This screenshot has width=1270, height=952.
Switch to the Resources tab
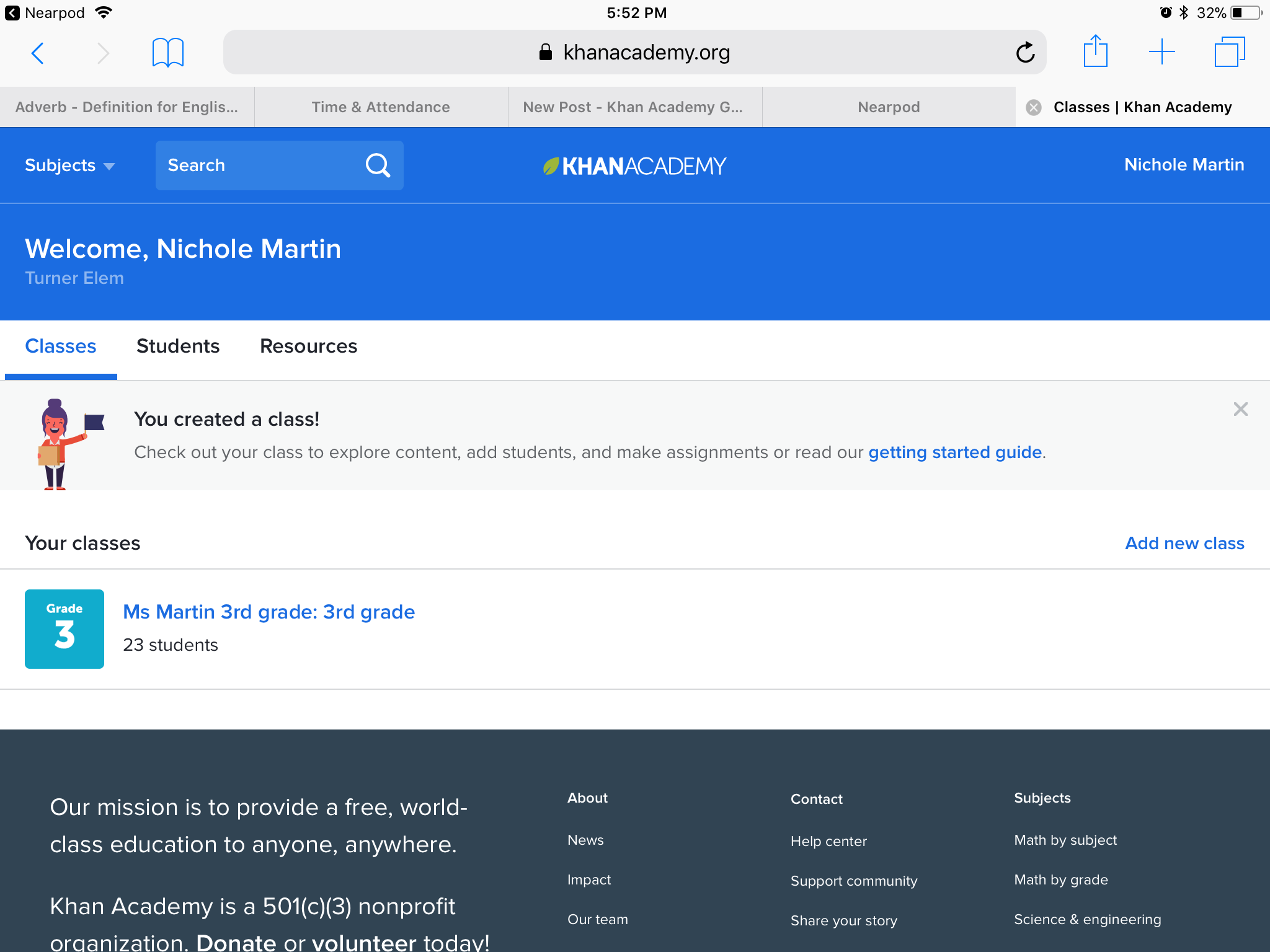[308, 346]
